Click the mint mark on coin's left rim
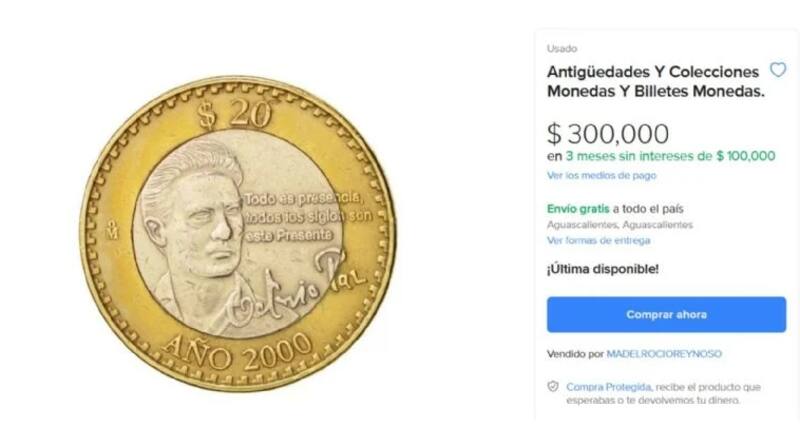This screenshot has width=800, height=447. pyautogui.click(x=112, y=230)
